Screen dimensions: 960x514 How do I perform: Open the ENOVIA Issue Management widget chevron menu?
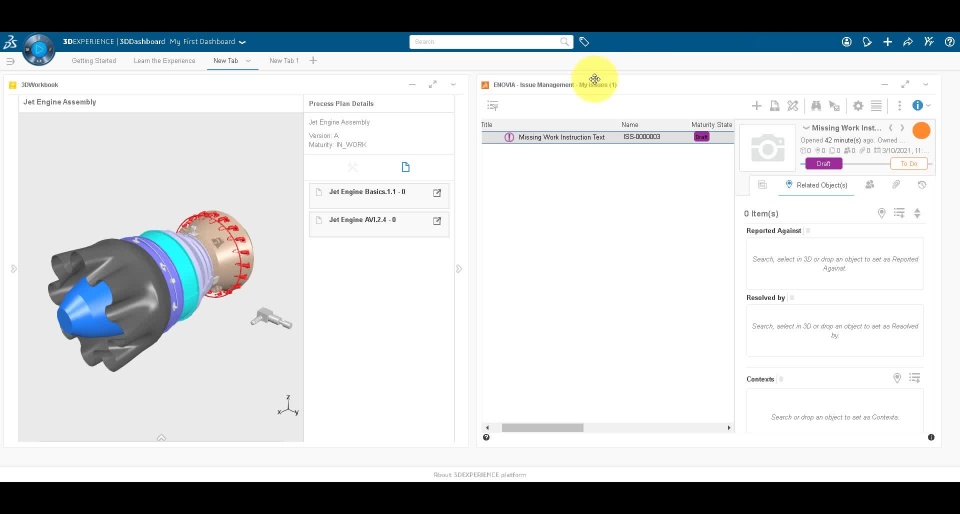[926, 84]
